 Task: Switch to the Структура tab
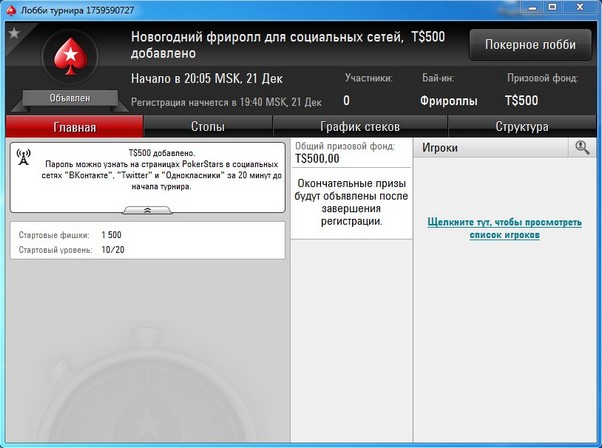[522, 127]
